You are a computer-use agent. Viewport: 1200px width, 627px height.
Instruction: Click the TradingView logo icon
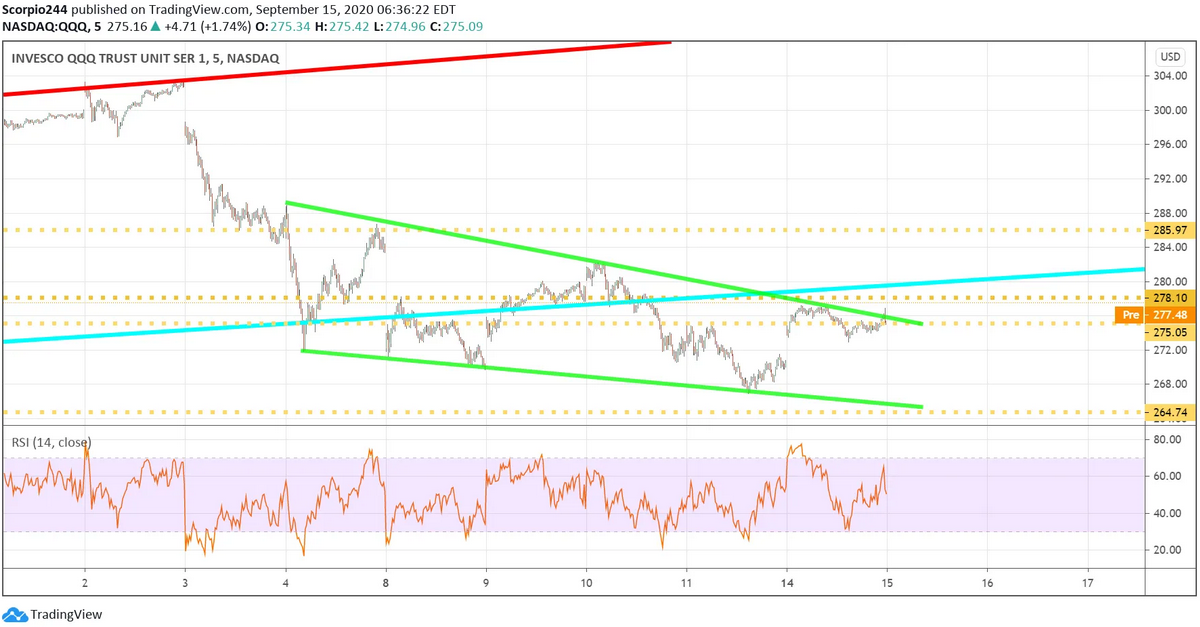tap(15, 614)
